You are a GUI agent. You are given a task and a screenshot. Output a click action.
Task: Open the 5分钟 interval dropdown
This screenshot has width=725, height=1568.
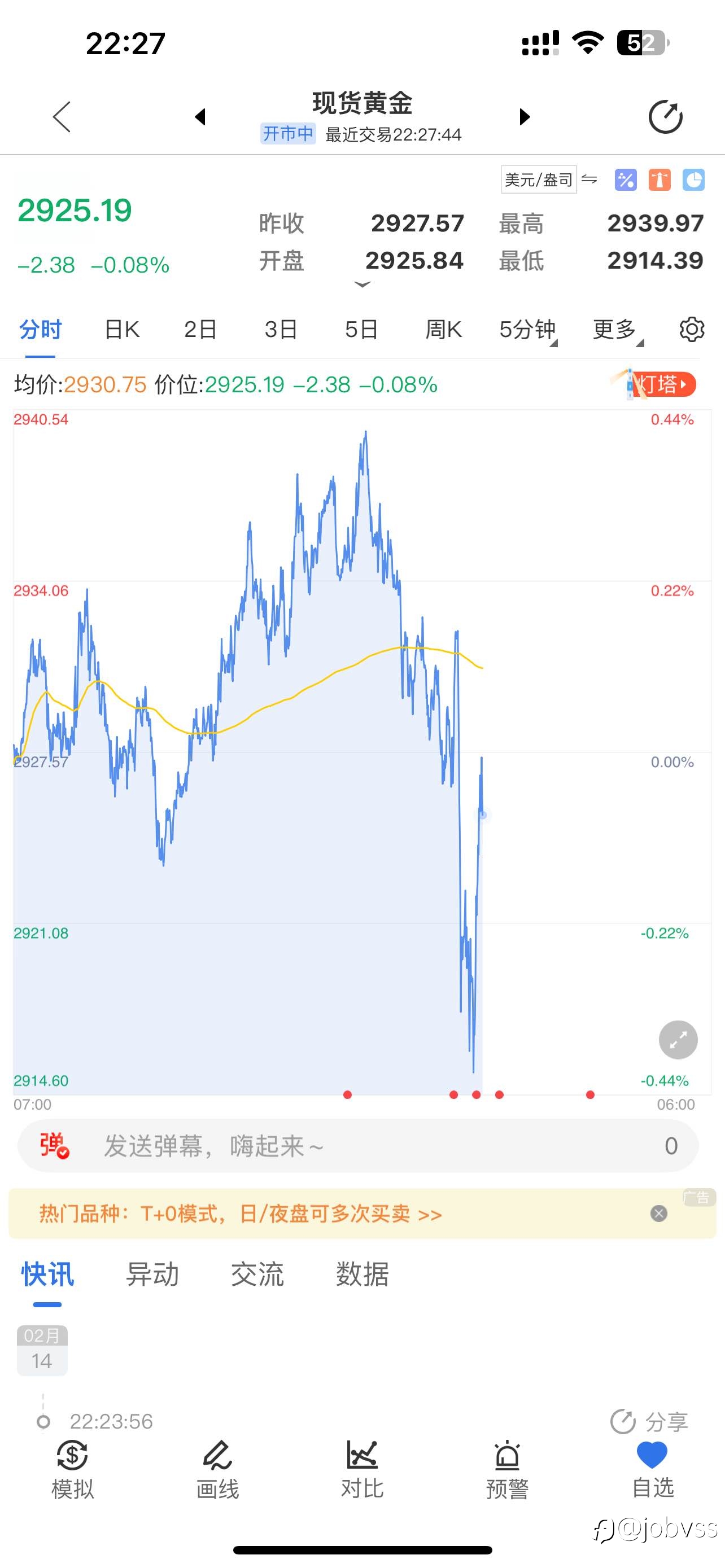point(528,329)
